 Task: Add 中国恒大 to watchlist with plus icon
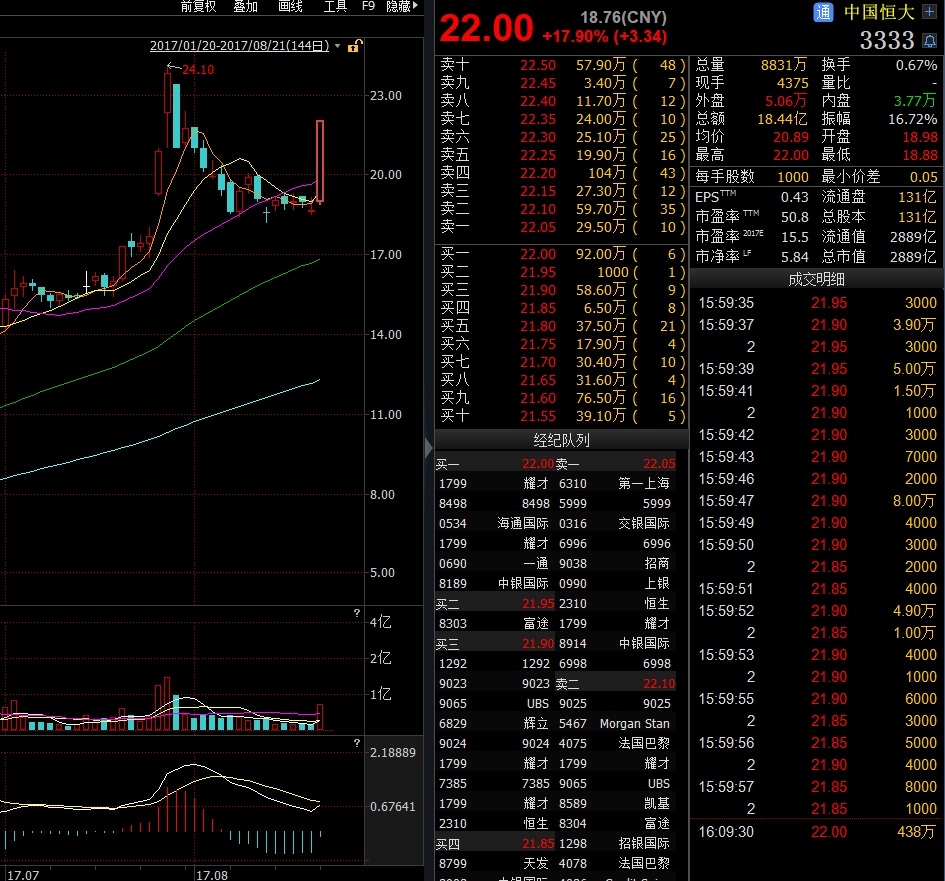[x=929, y=11]
